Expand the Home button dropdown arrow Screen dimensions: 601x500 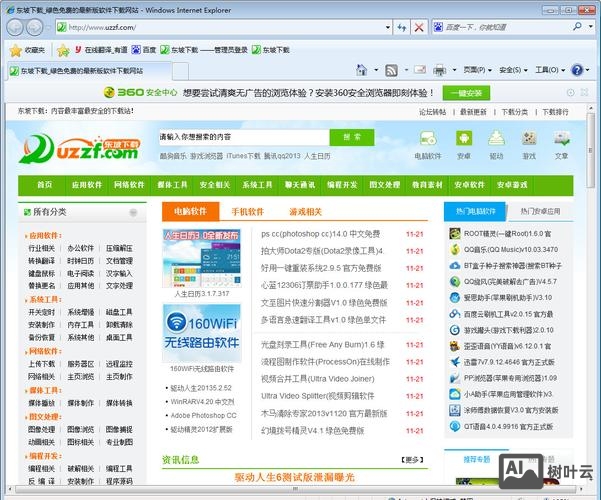(376, 70)
